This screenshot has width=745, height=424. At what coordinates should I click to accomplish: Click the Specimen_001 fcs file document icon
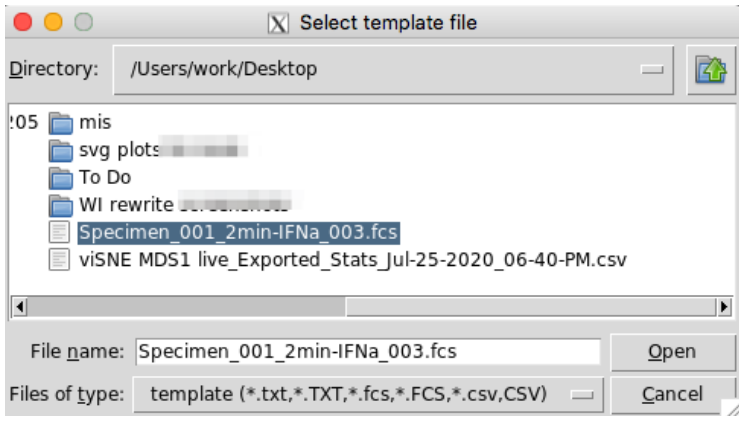pyautogui.click(x=59, y=233)
